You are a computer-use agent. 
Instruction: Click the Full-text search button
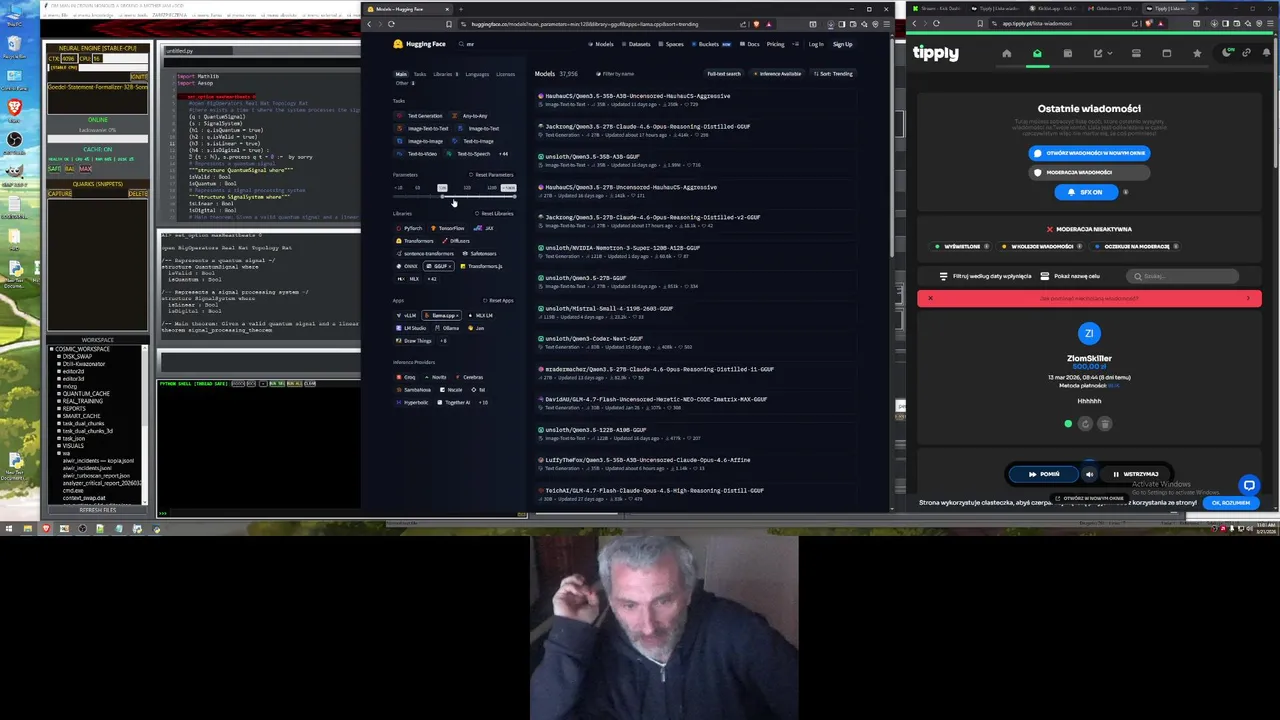(724, 74)
